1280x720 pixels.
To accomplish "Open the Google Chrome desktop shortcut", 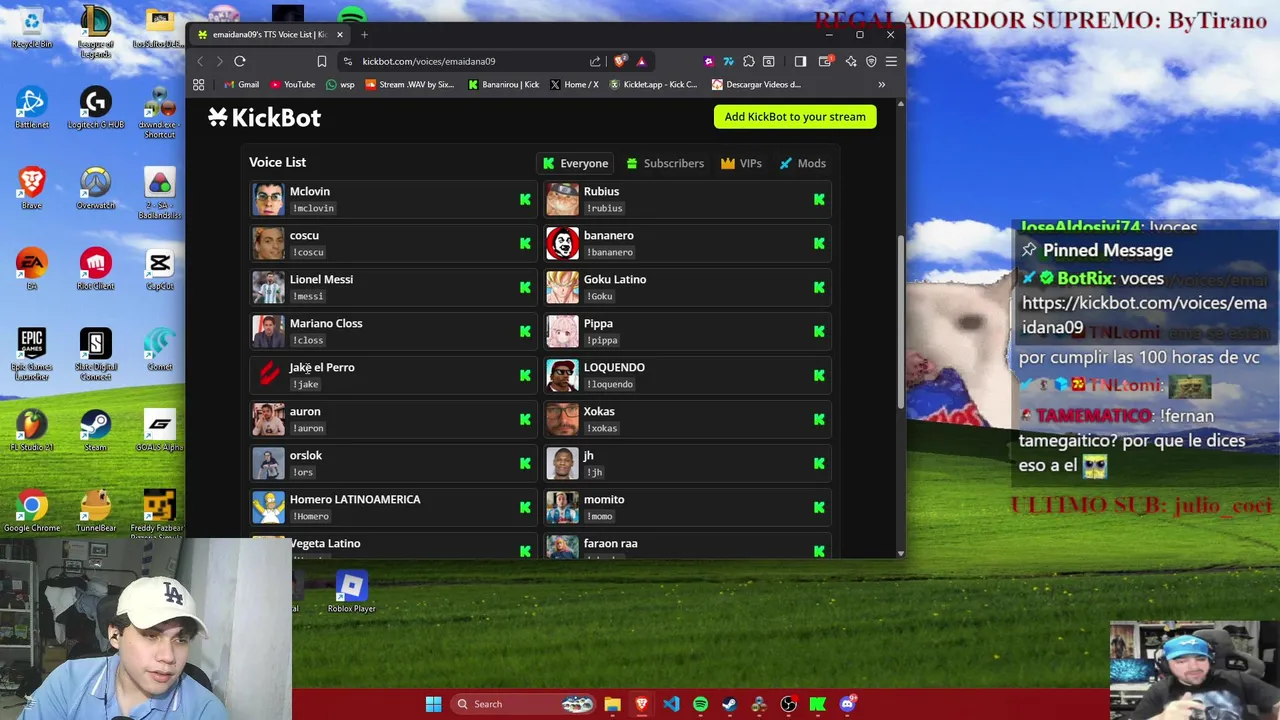I will click(x=31, y=512).
